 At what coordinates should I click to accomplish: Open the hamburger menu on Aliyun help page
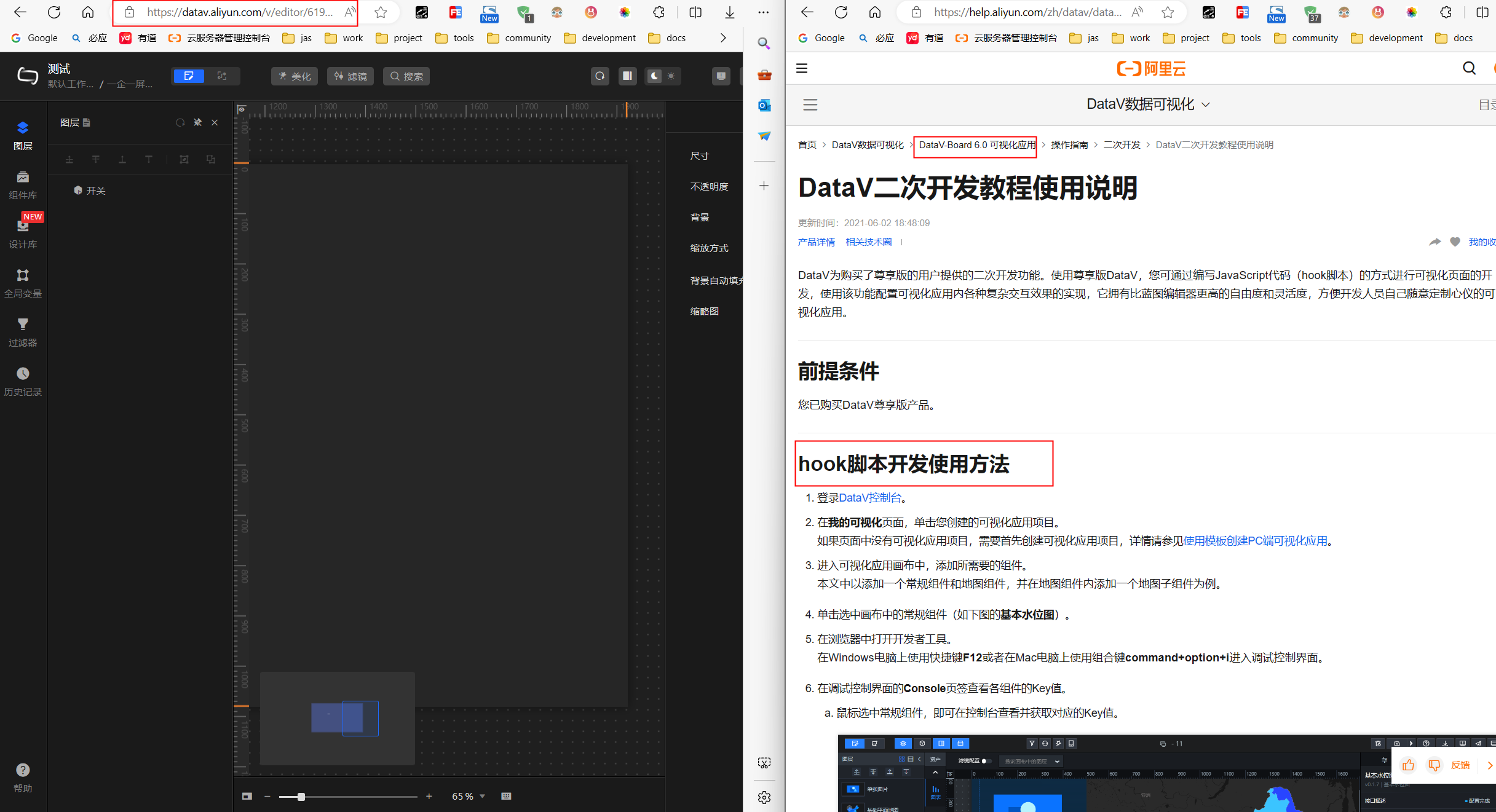(802, 68)
